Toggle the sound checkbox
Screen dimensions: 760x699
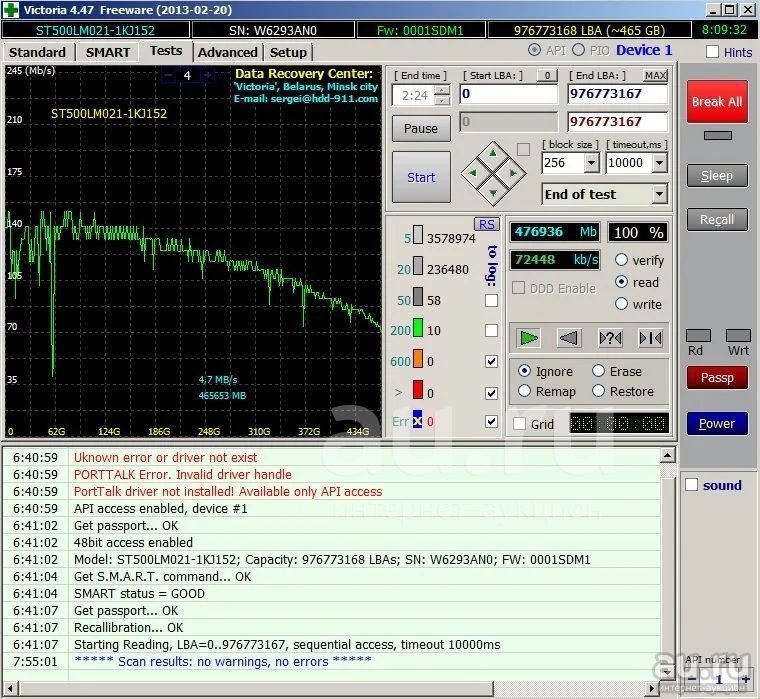click(692, 485)
